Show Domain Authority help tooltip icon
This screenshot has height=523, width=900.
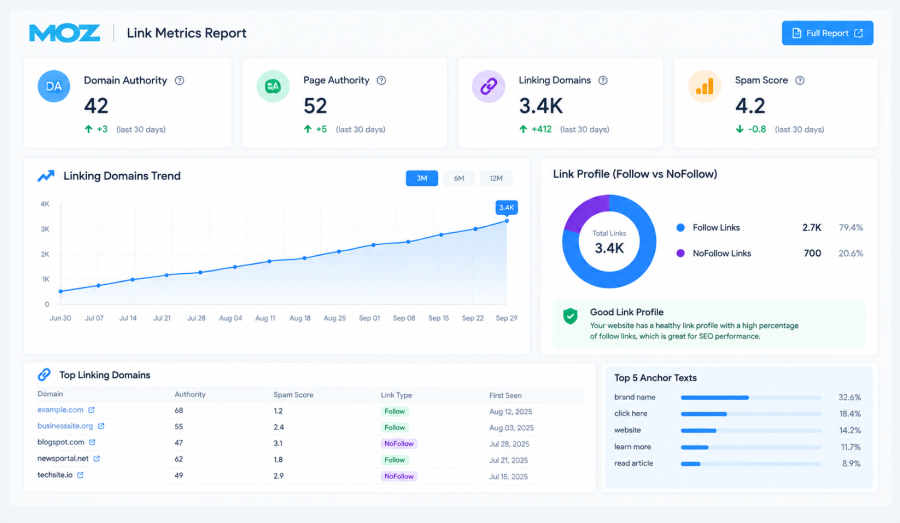[180, 80]
